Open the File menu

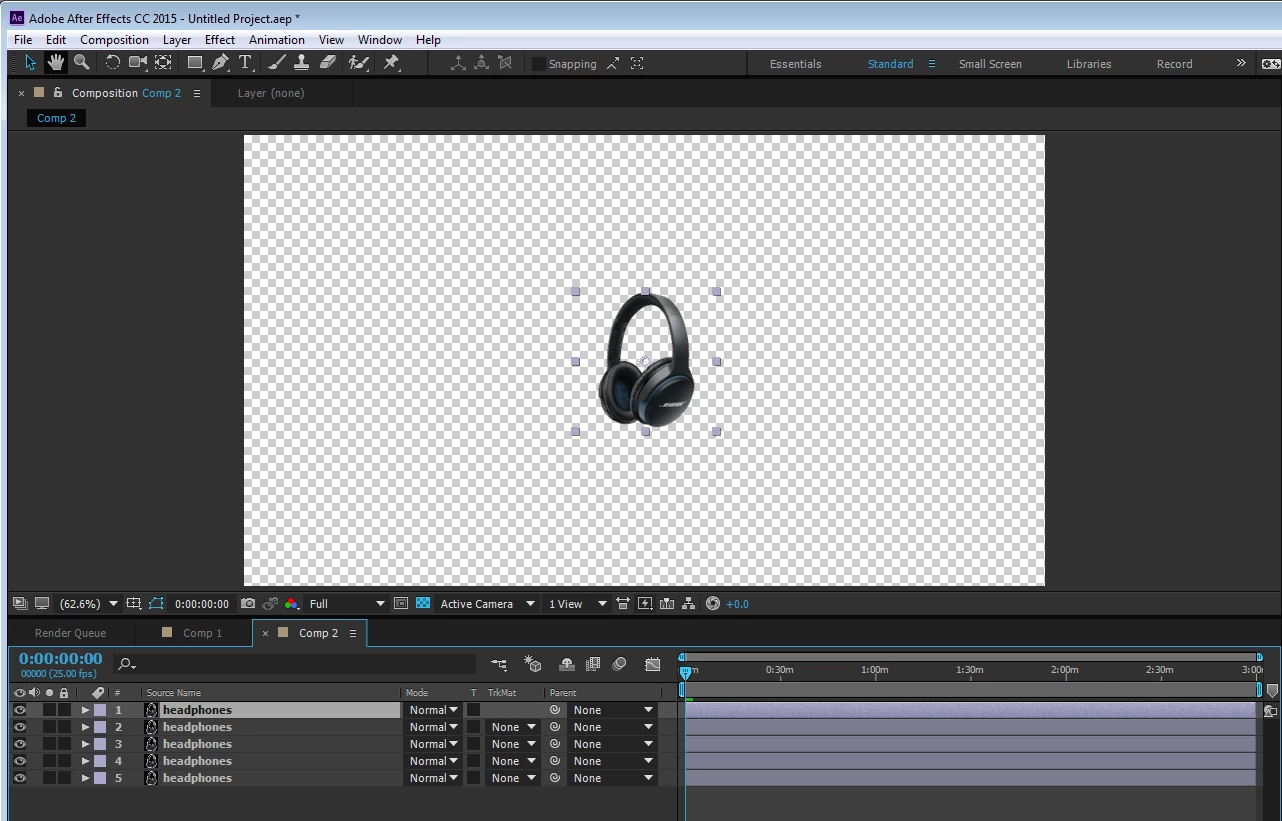coord(23,40)
